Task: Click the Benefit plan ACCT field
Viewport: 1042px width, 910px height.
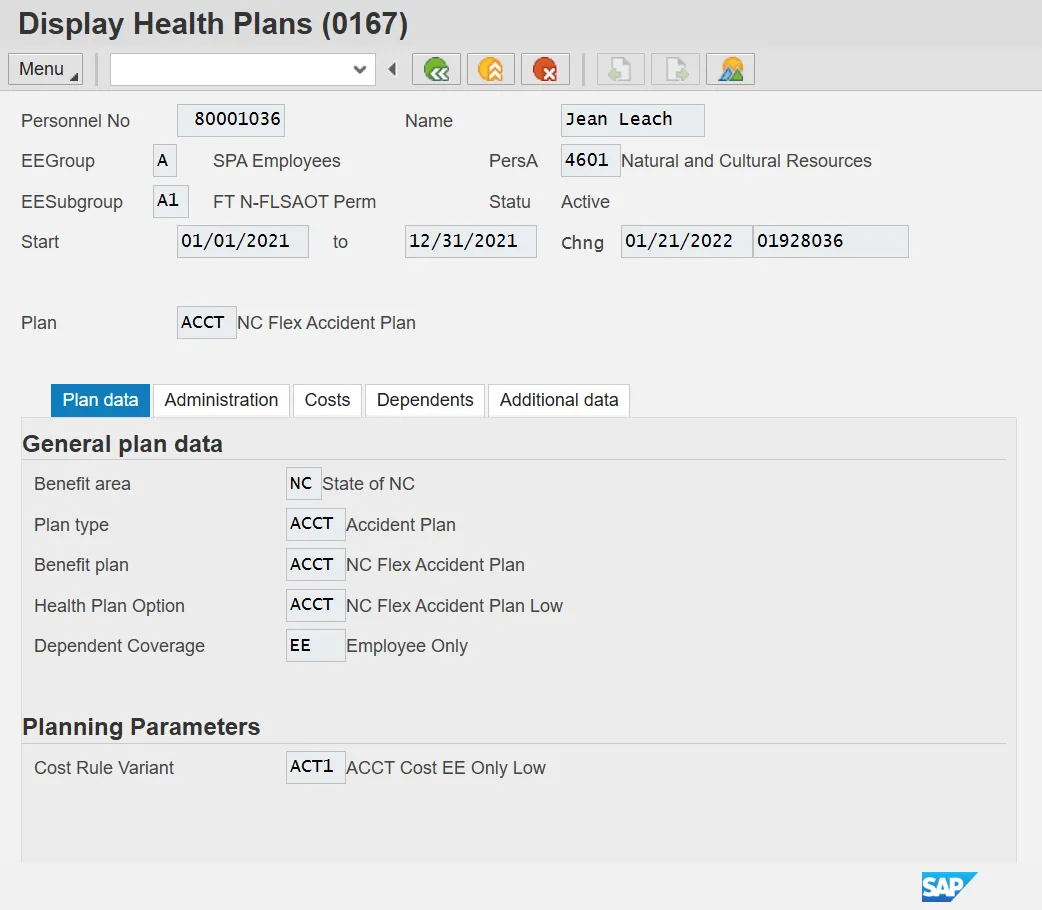Action: tap(316, 564)
